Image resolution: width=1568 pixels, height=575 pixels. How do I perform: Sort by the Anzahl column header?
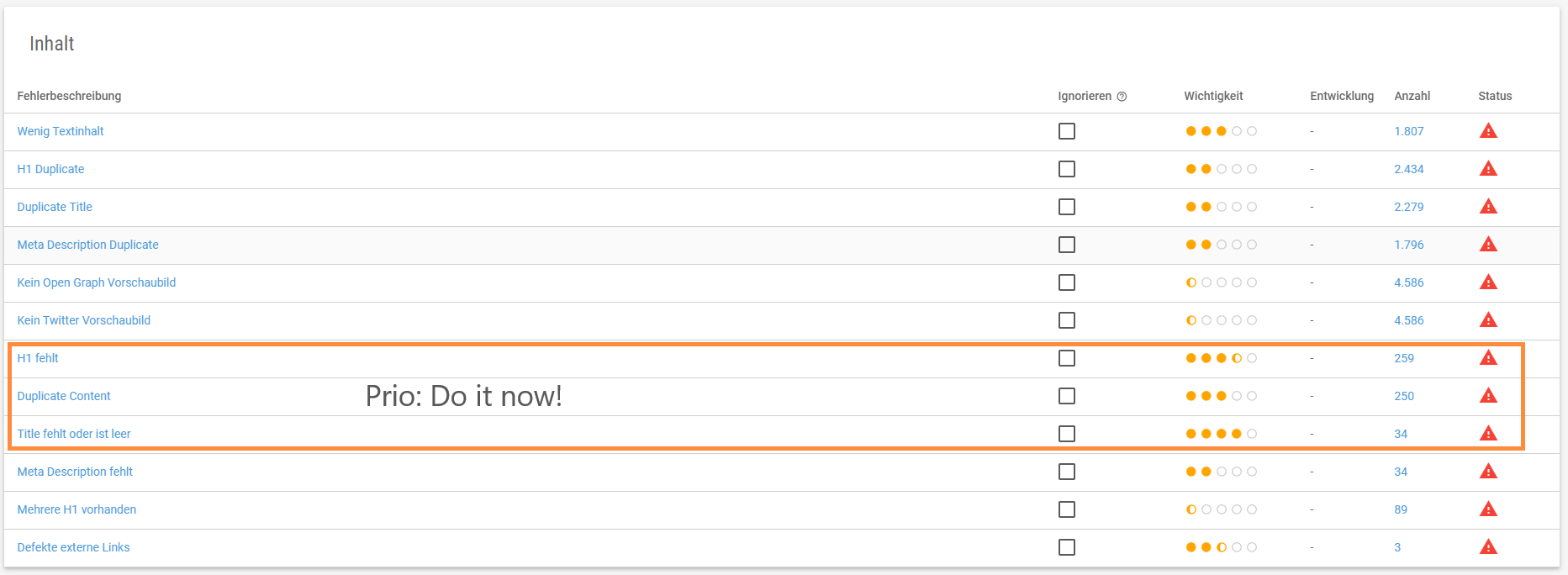1412,96
